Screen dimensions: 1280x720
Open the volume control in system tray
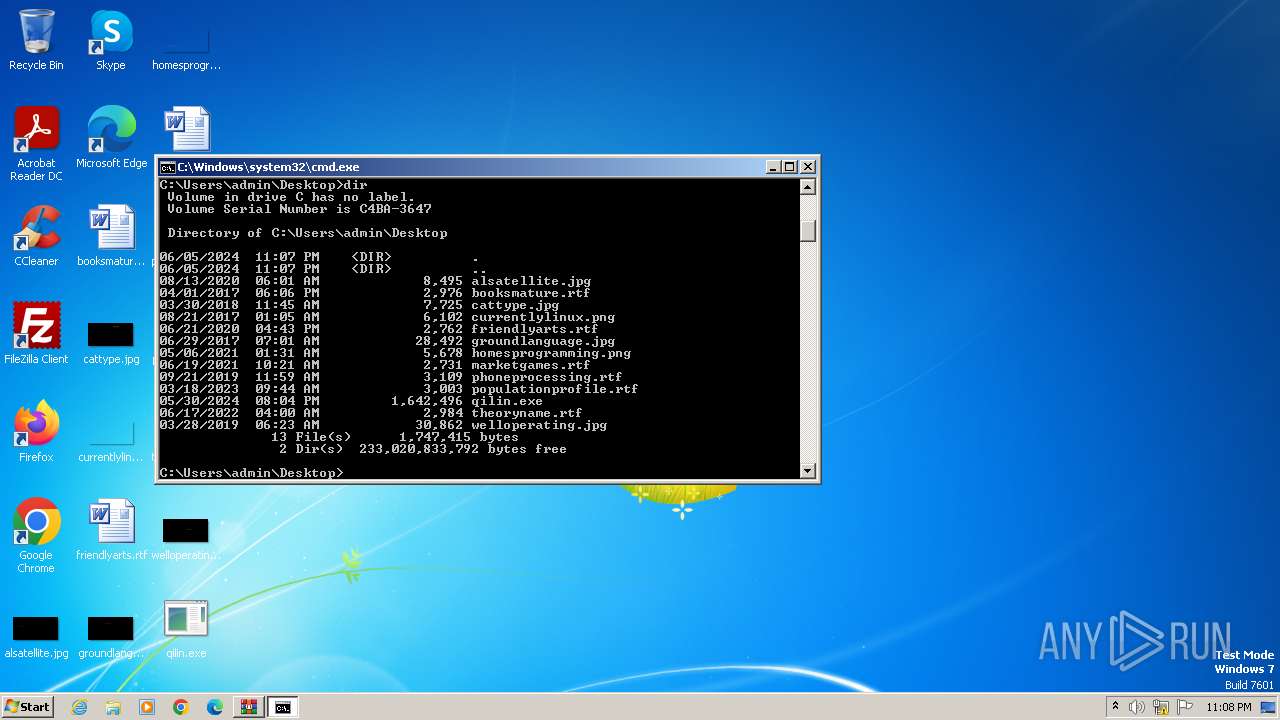pos(1137,707)
